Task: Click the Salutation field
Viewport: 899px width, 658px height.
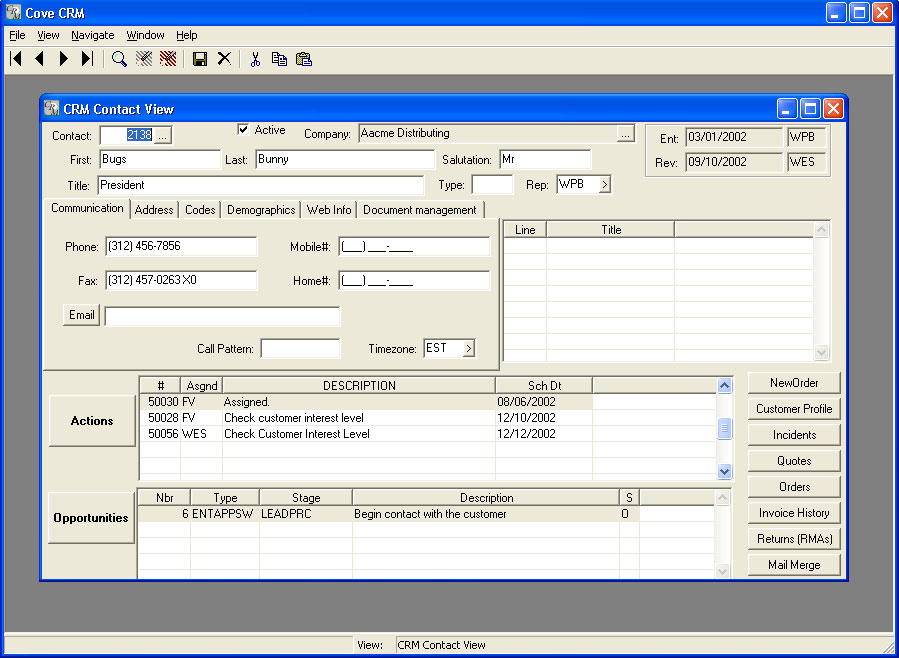Action: pos(545,159)
